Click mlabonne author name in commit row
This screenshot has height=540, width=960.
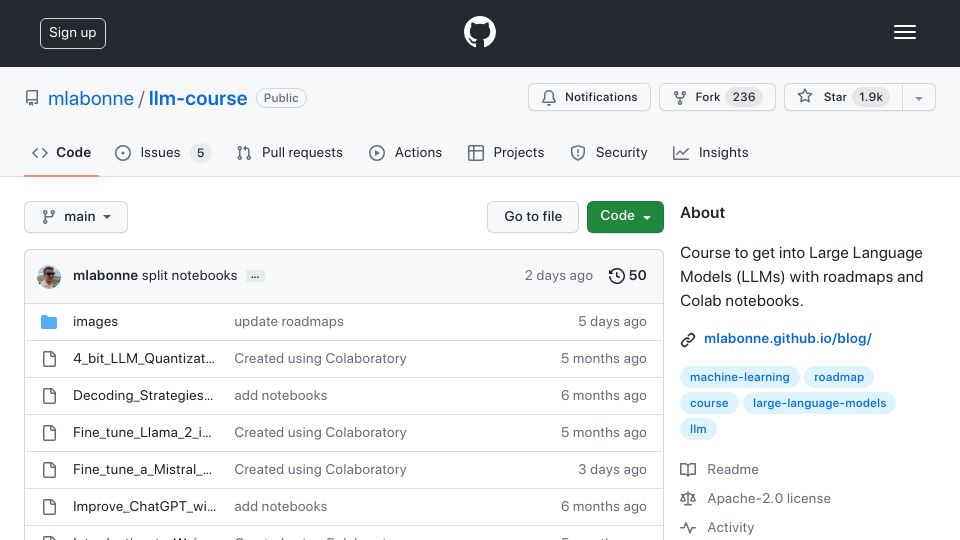pos(105,276)
